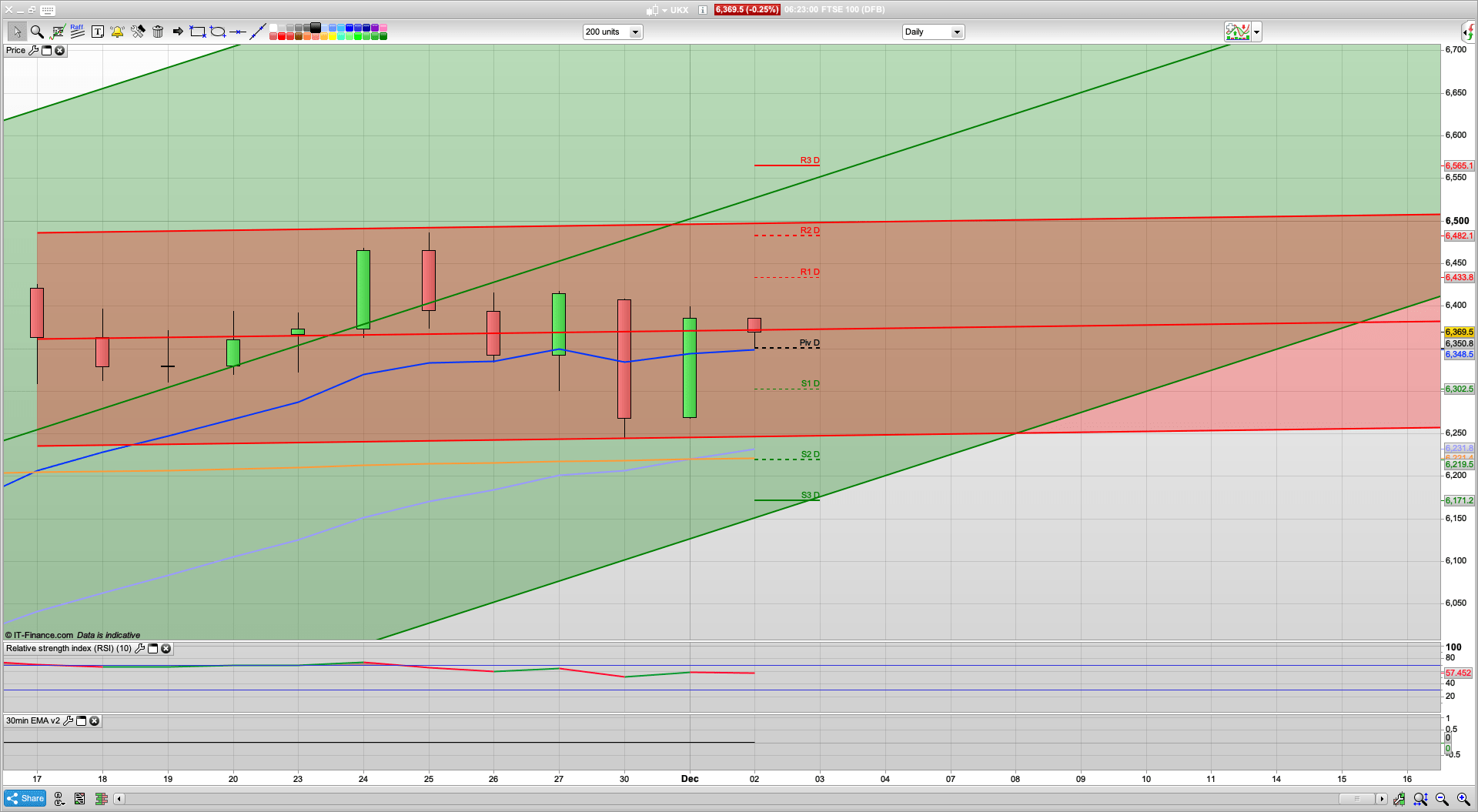Remove the RSI indicator panel
The width and height of the screenshot is (1478, 812).
point(166,649)
